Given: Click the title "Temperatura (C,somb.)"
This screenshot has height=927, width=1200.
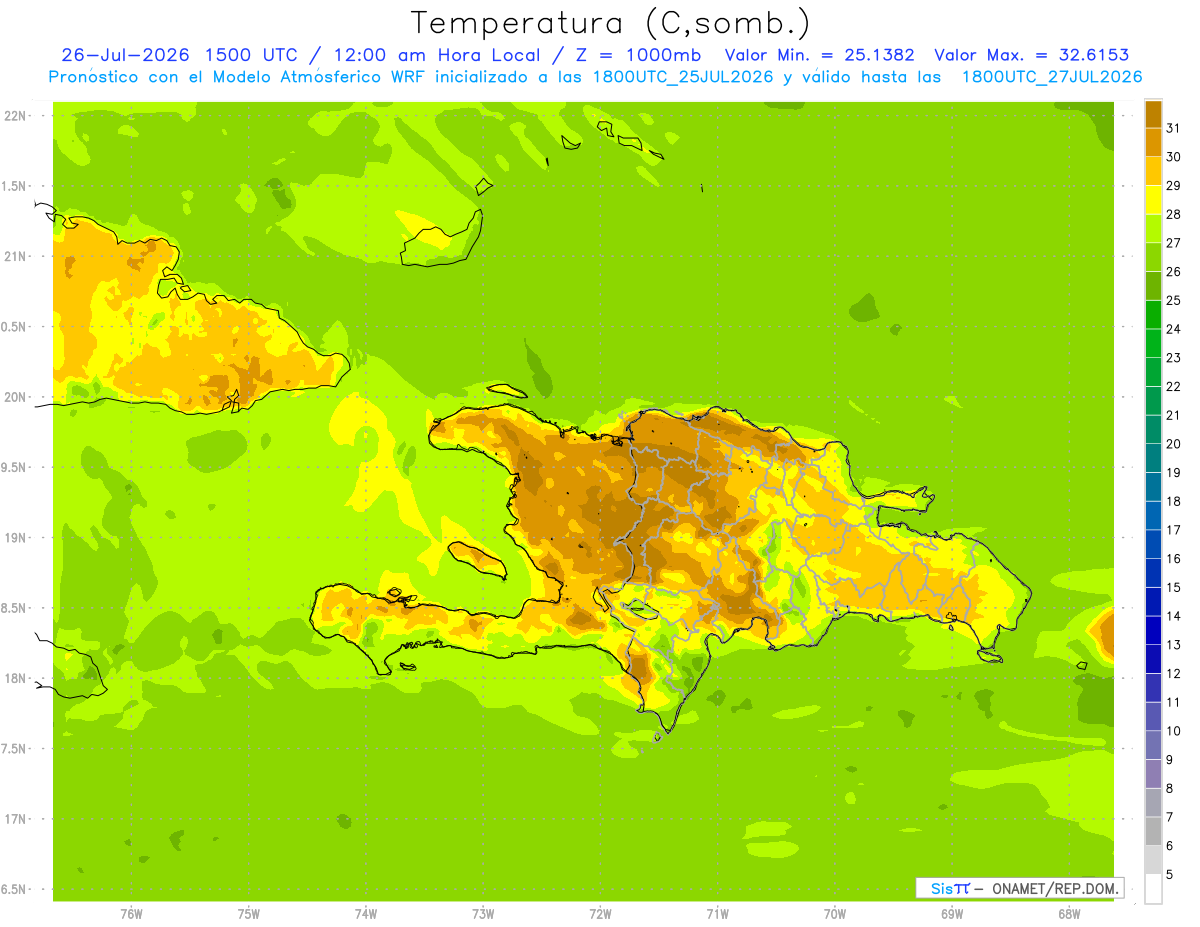Looking at the screenshot, I should (x=611, y=23).
